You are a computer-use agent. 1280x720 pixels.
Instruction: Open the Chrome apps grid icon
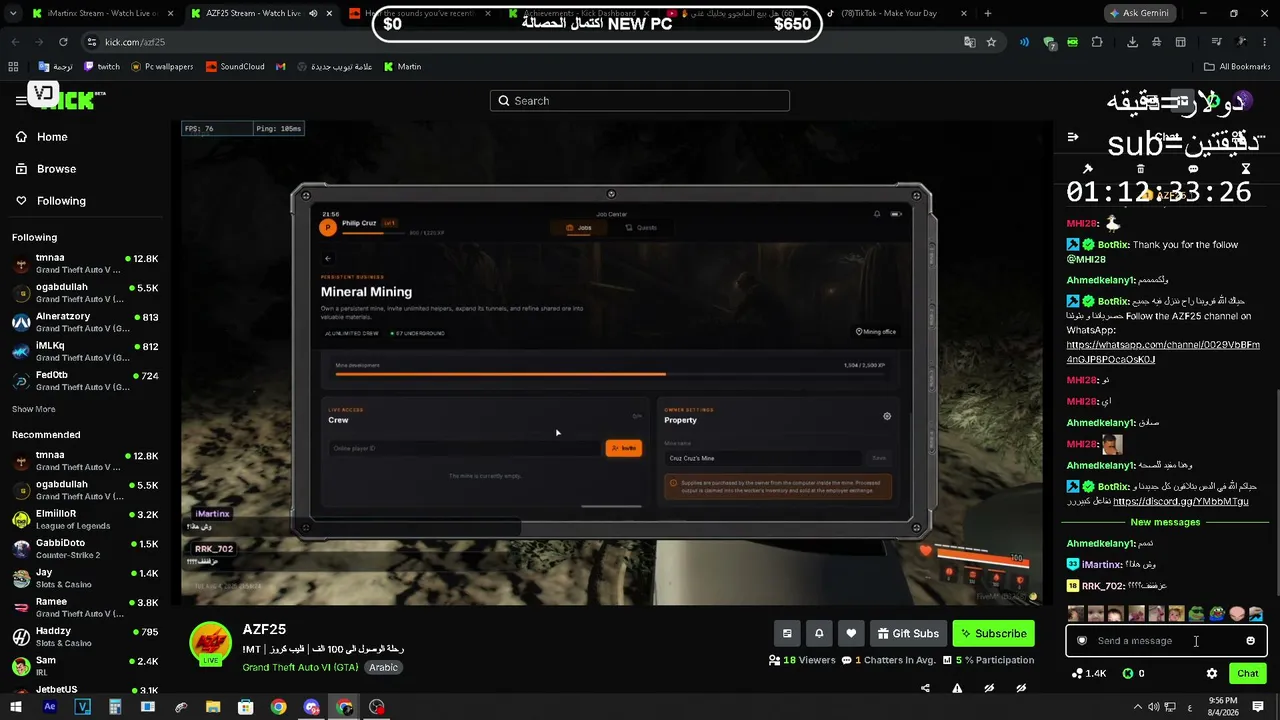click(x=13, y=67)
